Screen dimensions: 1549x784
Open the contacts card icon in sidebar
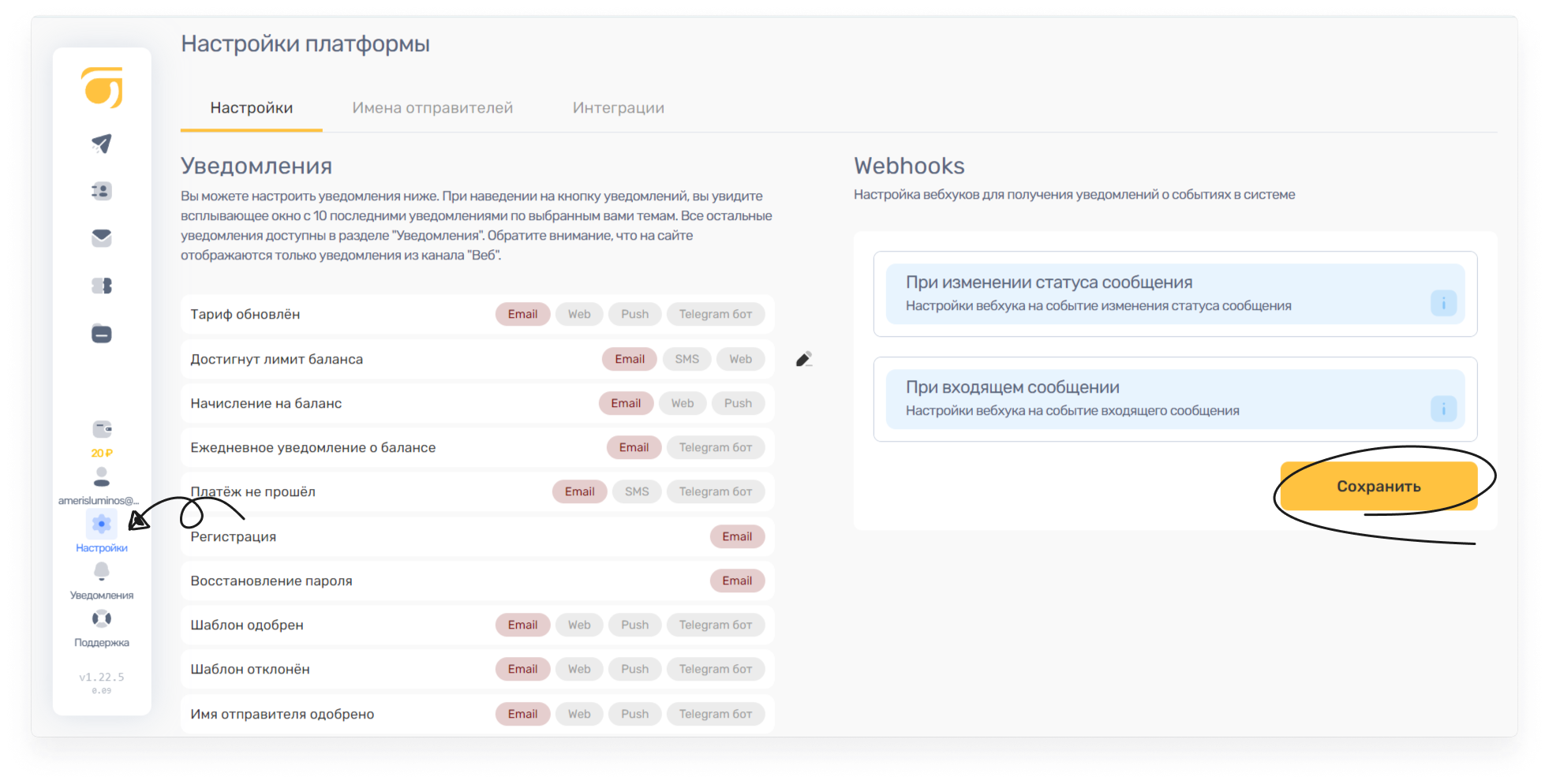point(102,191)
